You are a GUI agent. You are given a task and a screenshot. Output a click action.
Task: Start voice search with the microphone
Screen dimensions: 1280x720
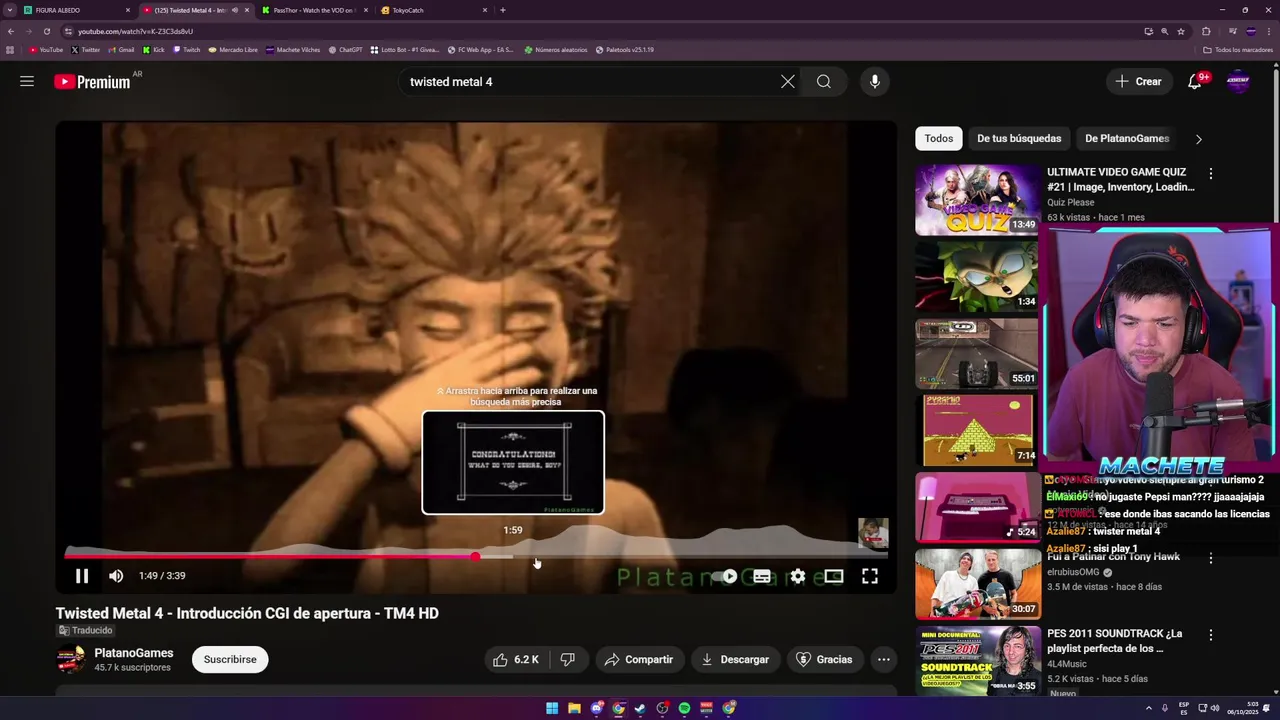coord(875,82)
